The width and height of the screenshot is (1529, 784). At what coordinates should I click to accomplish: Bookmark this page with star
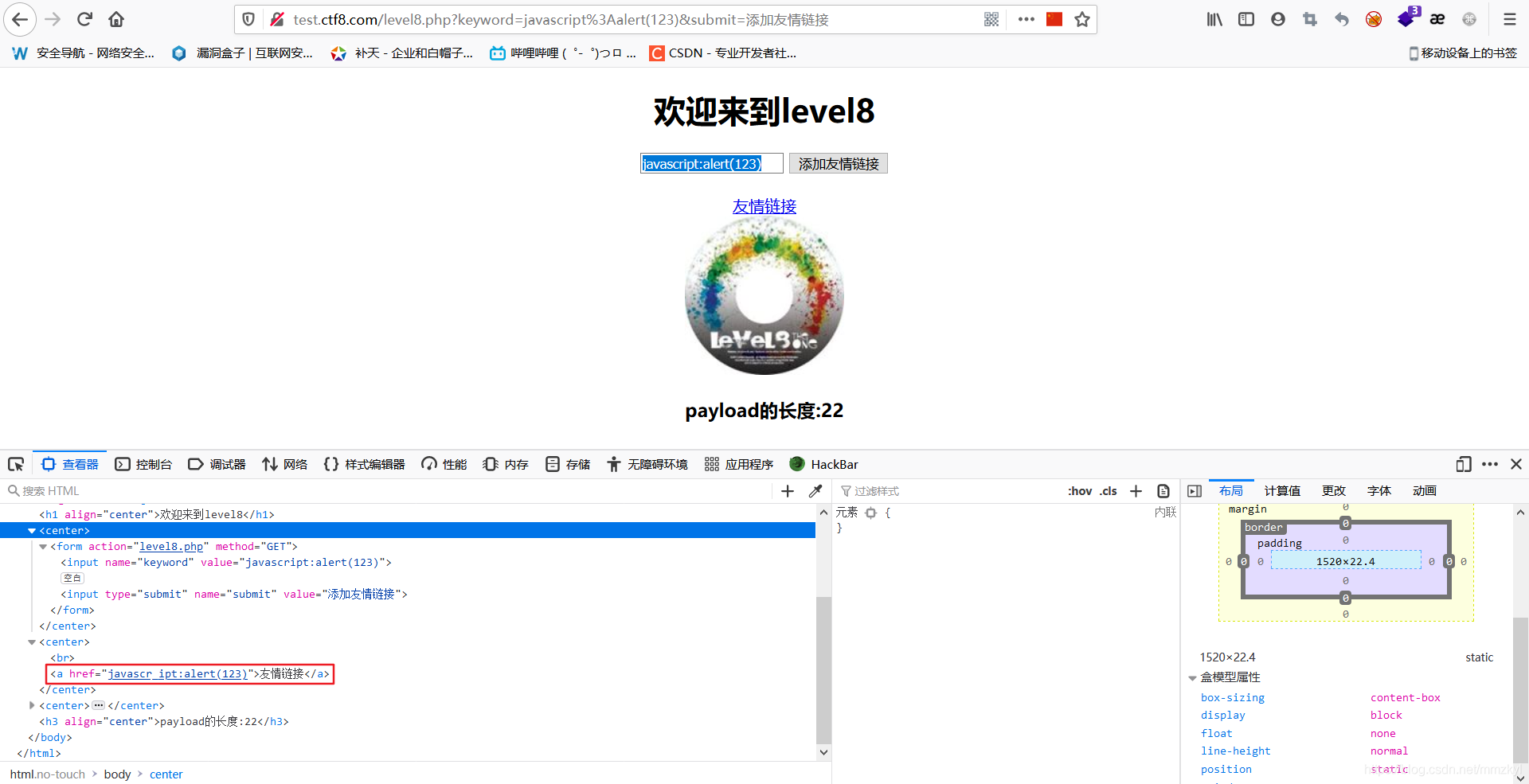pos(1082,19)
